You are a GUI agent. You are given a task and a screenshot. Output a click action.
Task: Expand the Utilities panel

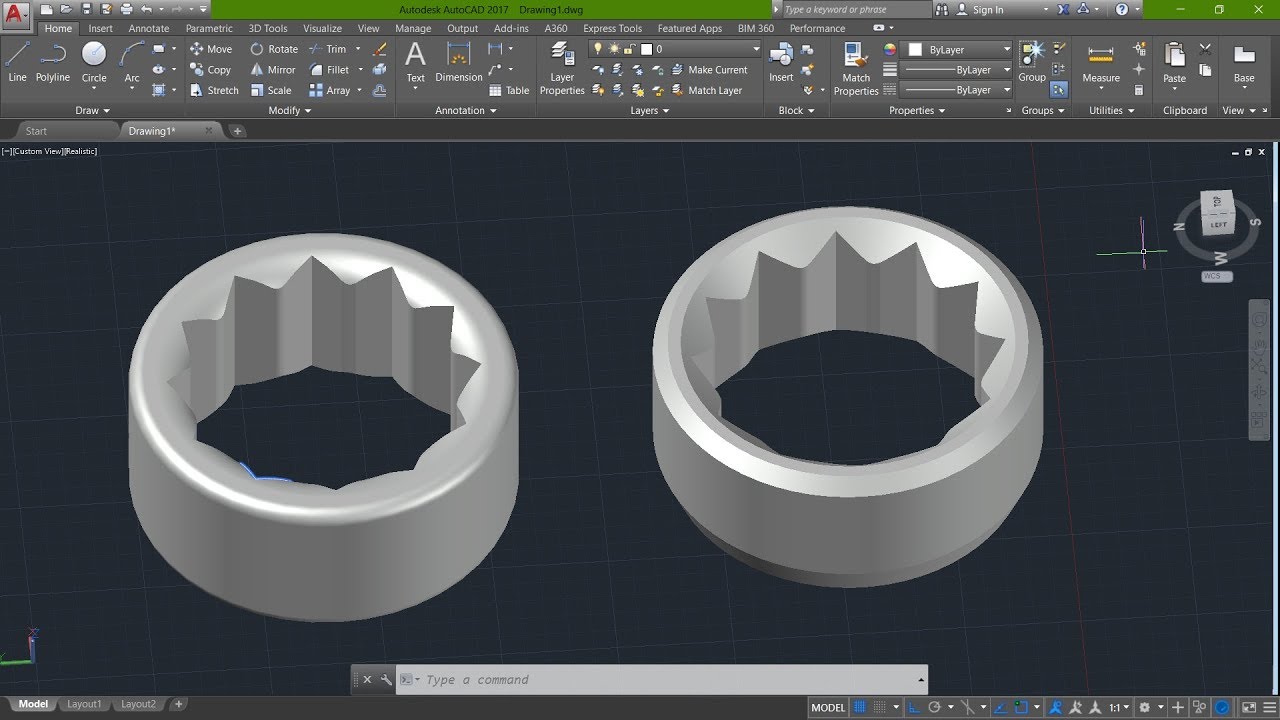click(x=1111, y=110)
